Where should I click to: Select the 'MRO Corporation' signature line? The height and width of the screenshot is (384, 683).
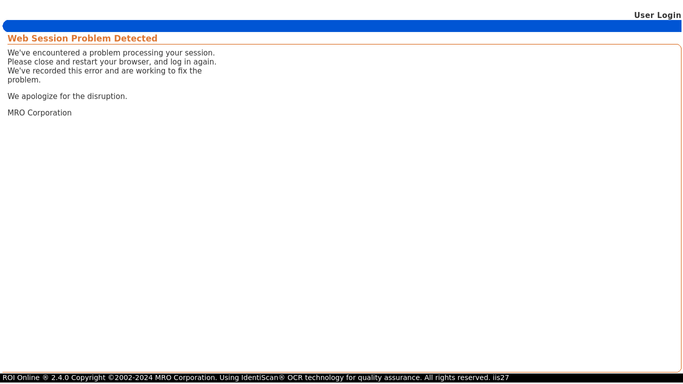click(39, 113)
